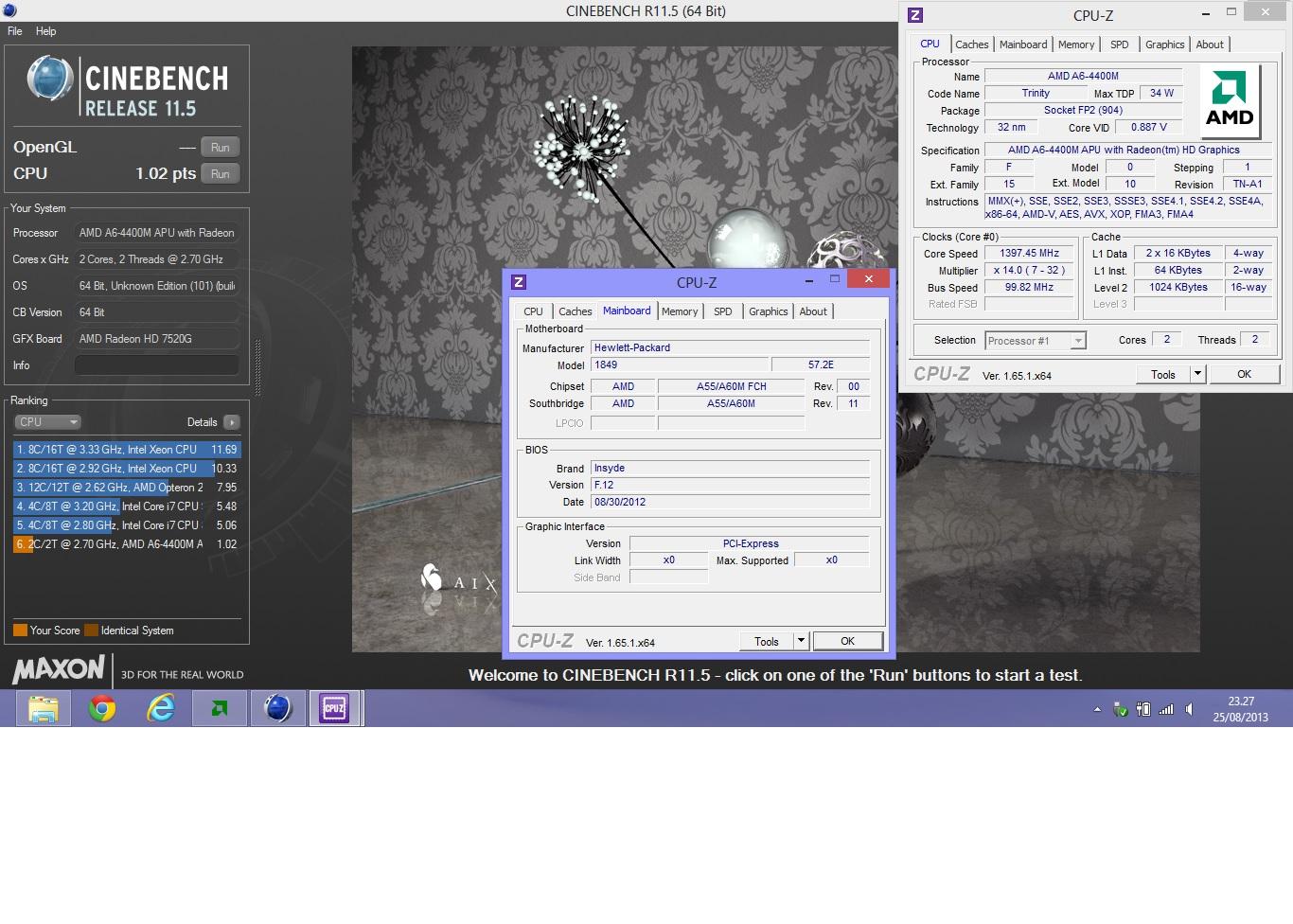Click the AMD A6-4400M name field
The image size is (1293, 924).
tap(1083, 76)
